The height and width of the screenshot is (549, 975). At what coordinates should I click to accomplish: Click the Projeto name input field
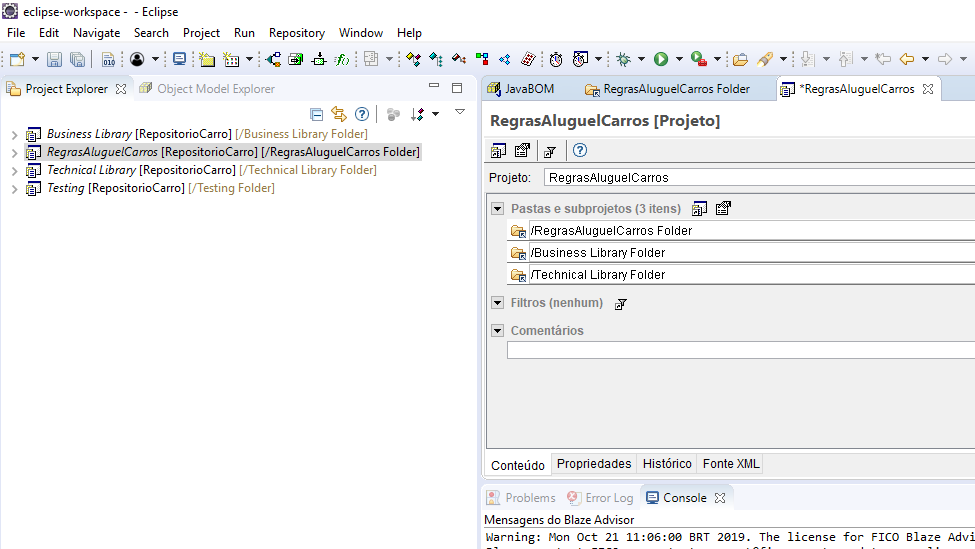759,178
